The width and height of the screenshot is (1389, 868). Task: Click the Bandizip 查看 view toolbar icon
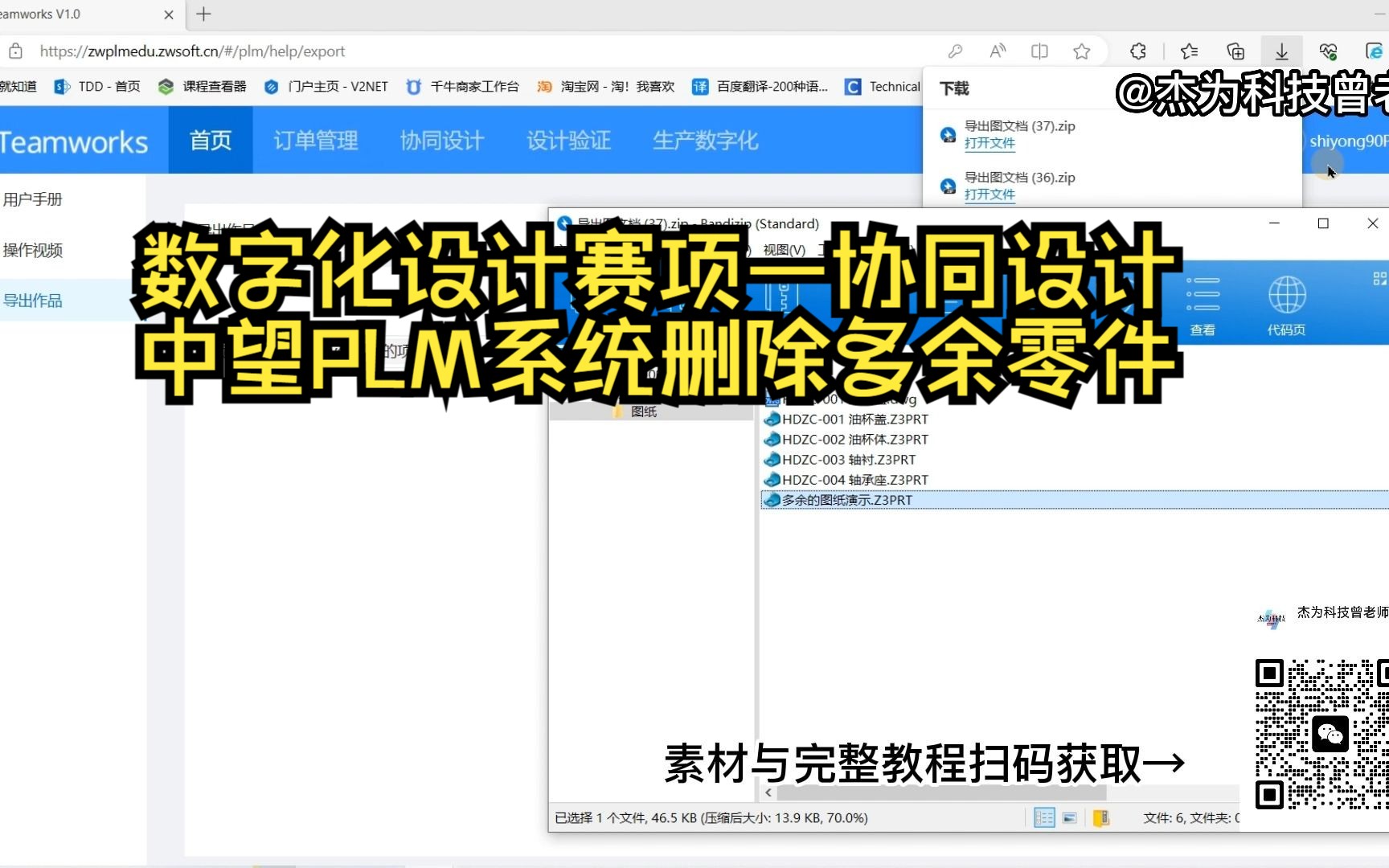[1203, 305]
